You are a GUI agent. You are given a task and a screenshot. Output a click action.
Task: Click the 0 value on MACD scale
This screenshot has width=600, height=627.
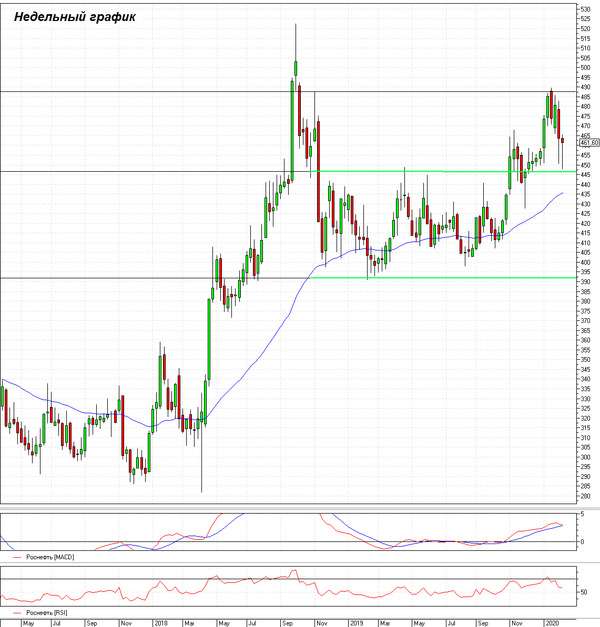coord(582,542)
